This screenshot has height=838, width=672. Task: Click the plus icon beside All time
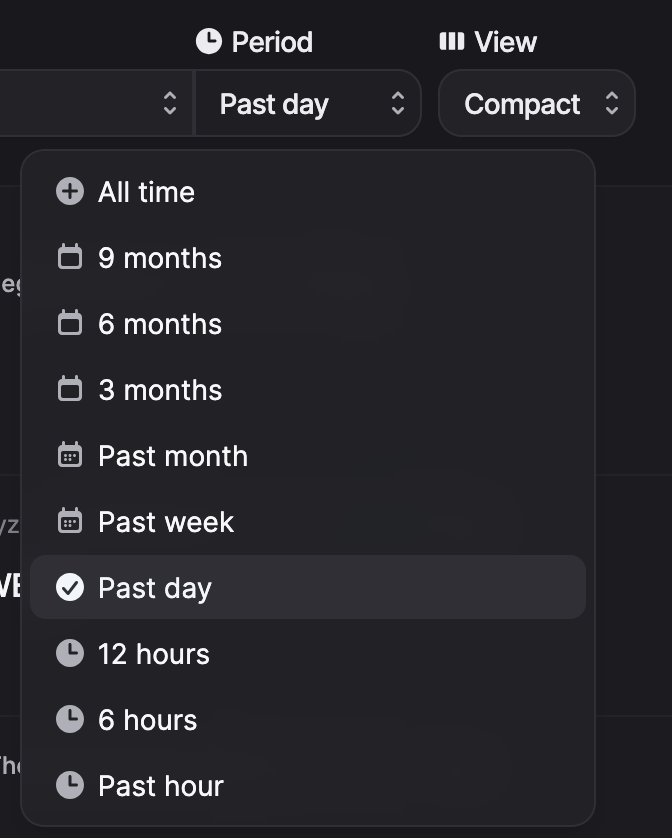tap(69, 192)
